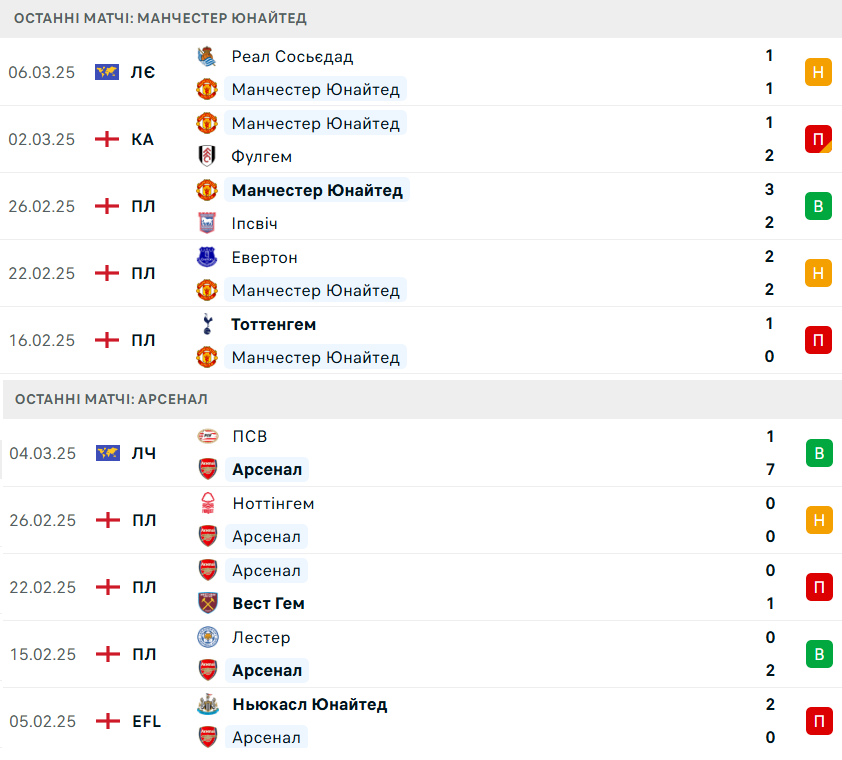Click the Newcastle United crest
Image resolution: width=842 pixels, height=760 pixels.
click(208, 704)
